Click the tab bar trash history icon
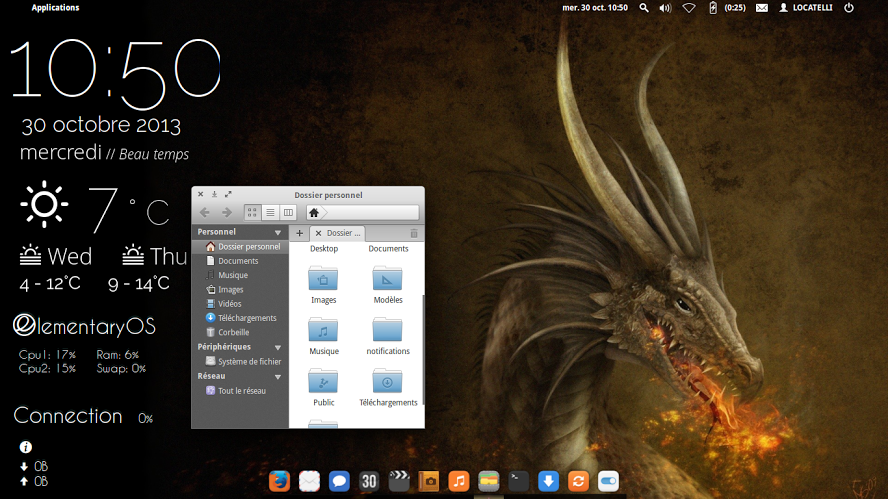Viewport: 888px width, 499px height. (x=414, y=233)
